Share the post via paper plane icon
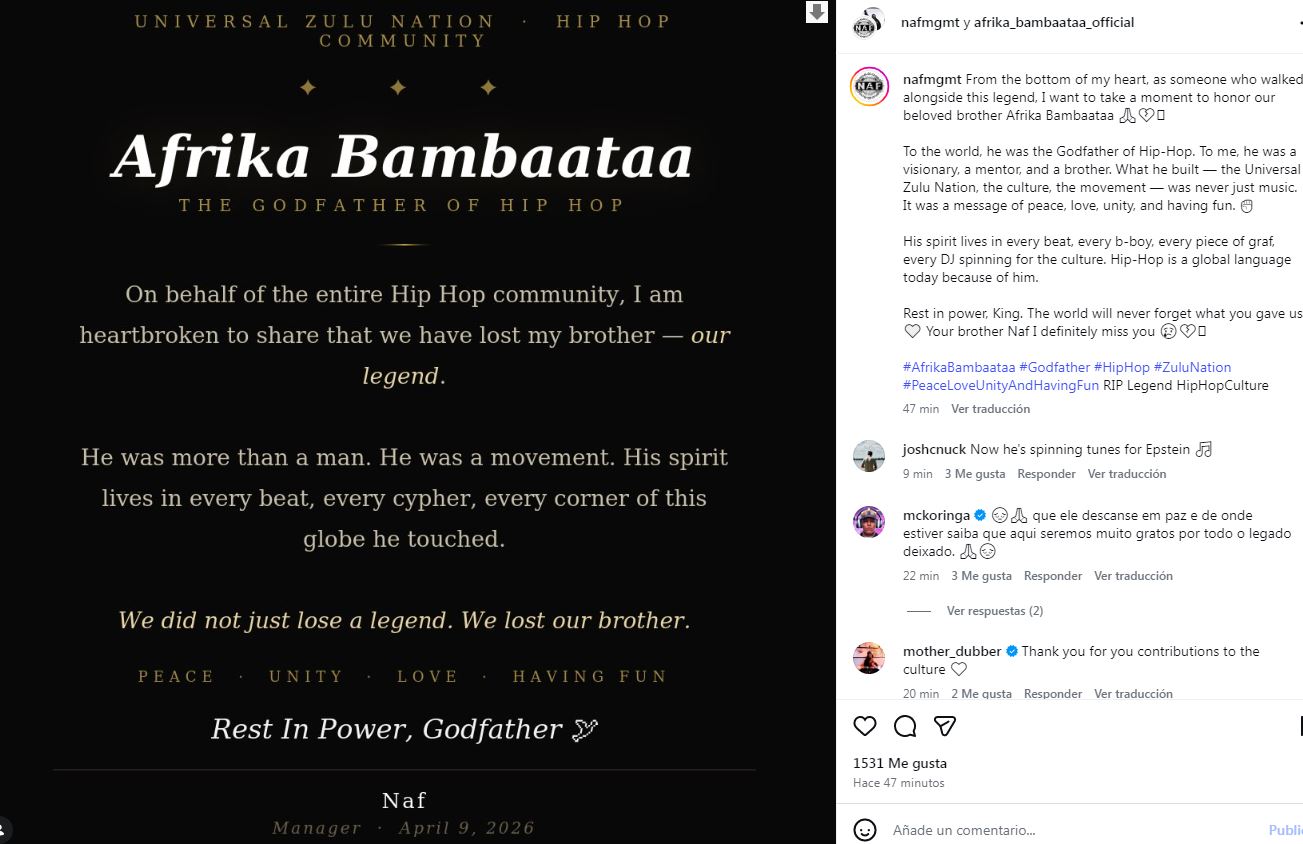This screenshot has height=844, width=1303. pos(944,726)
